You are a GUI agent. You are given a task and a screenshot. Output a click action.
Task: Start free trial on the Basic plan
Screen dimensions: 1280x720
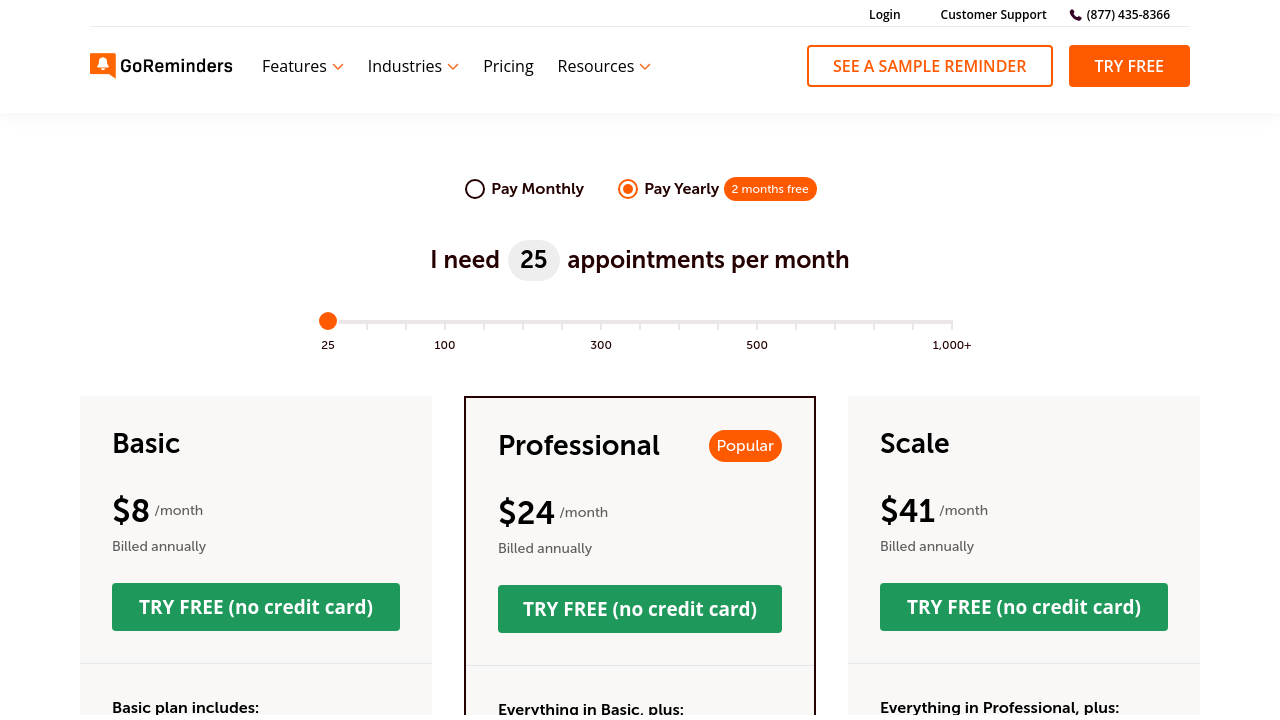pyautogui.click(x=256, y=607)
